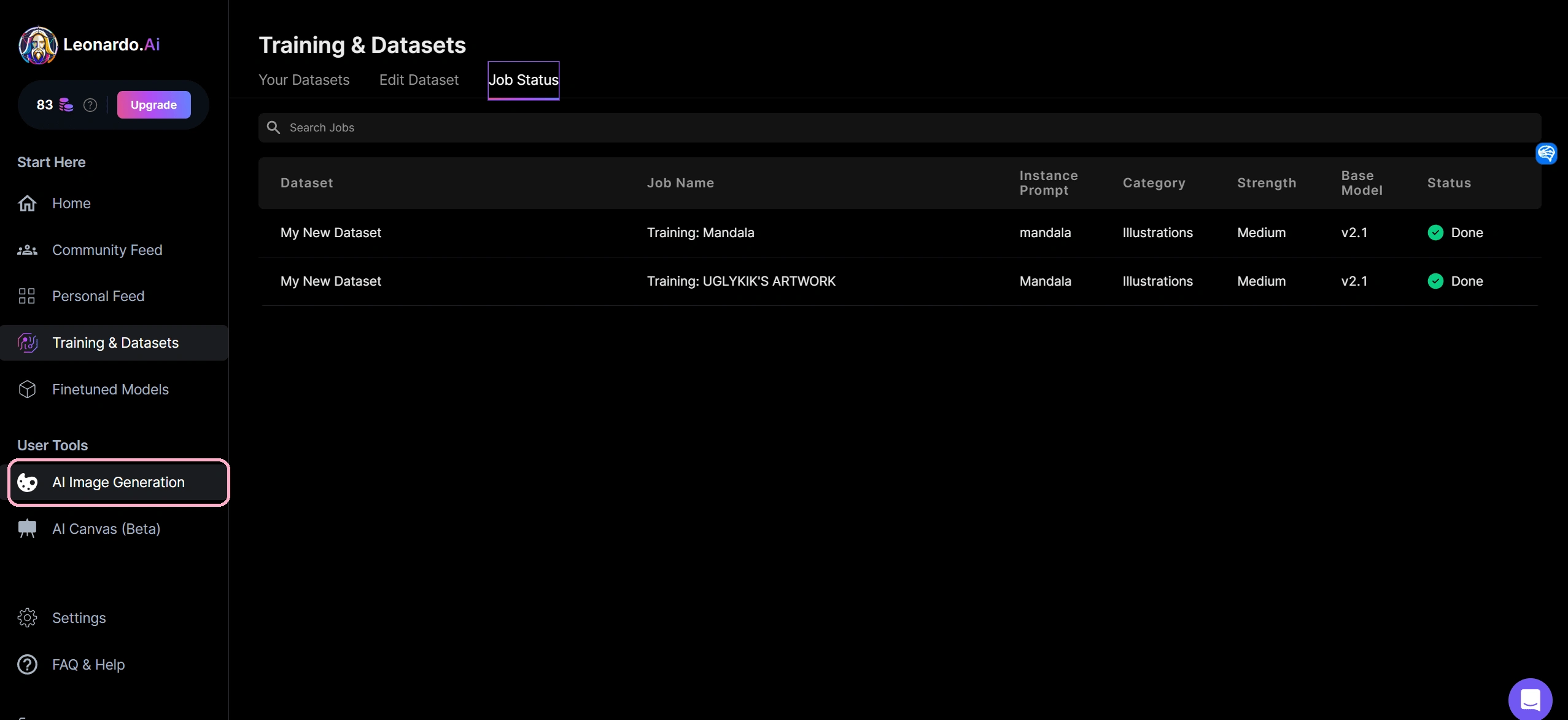Click the blue chat extension icon
The width and height of the screenshot is (1568, 720).
click(x=1546, y=154)
